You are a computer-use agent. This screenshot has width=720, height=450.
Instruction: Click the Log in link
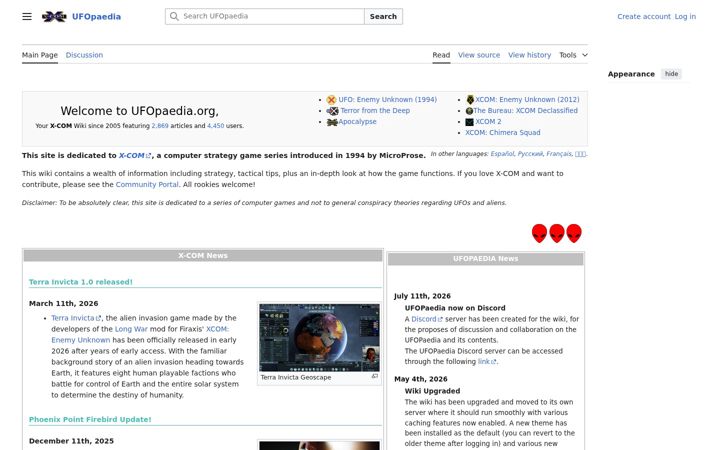[685, 17]
